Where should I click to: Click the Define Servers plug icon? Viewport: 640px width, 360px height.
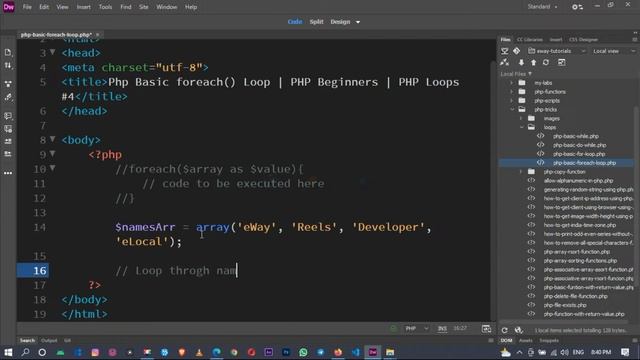tap(504, 62)
